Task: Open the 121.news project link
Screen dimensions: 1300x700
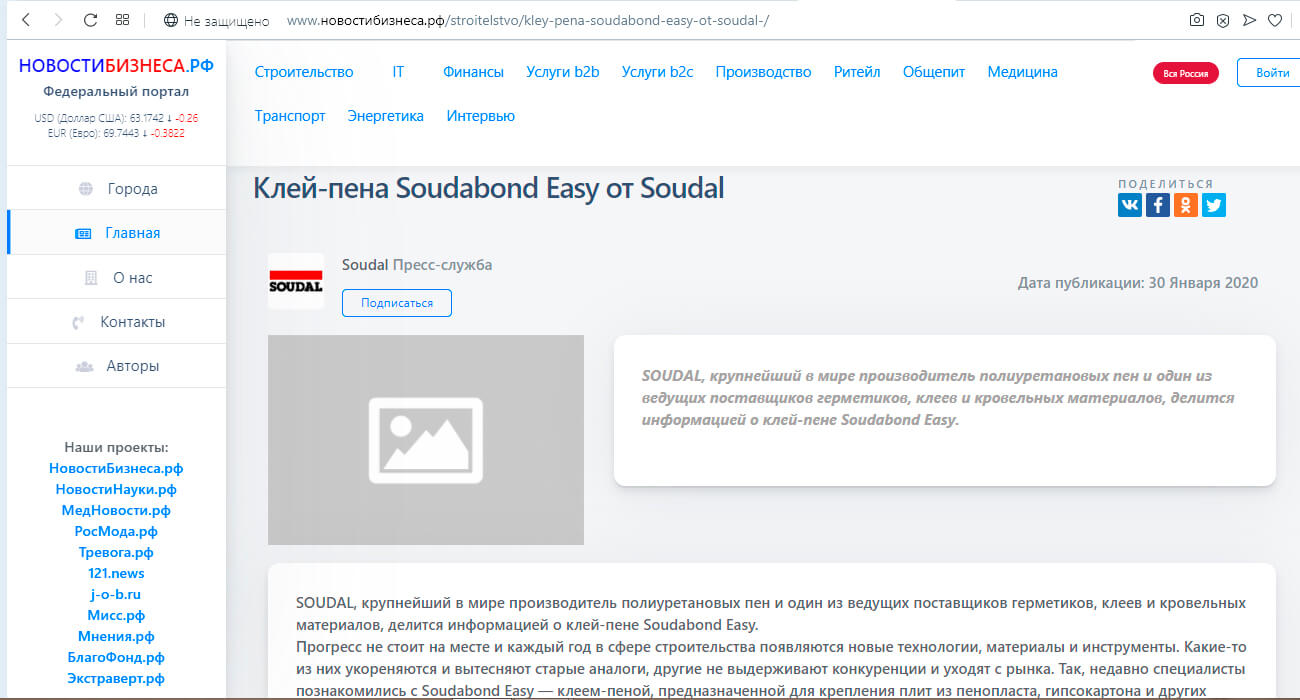Action: [x=116, y=573]
